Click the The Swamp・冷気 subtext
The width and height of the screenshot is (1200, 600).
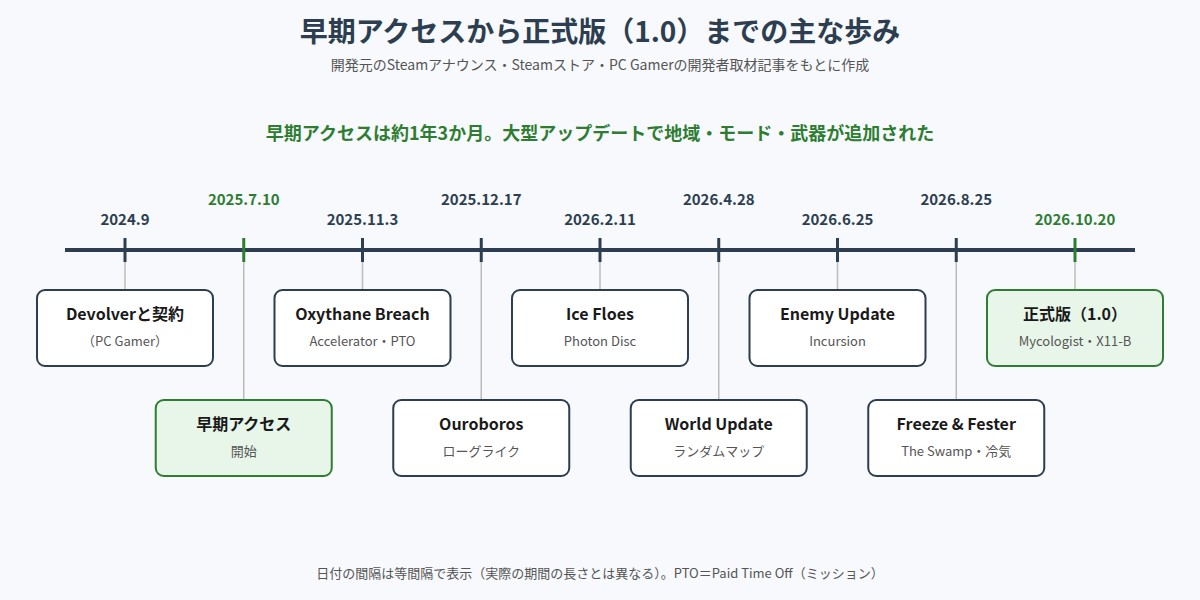click(x=956, y=451)
